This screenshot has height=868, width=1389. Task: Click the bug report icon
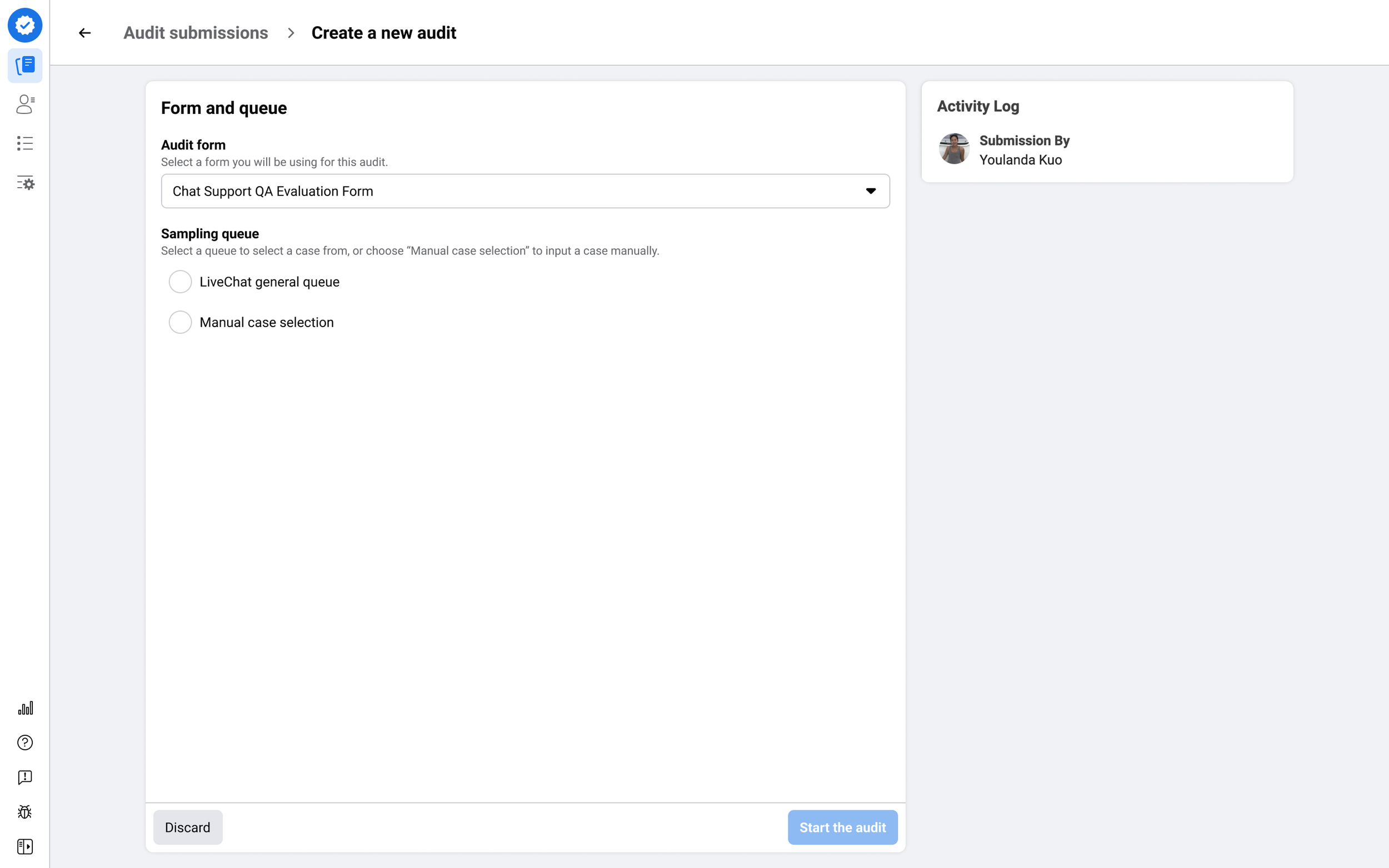coord(24,812)
